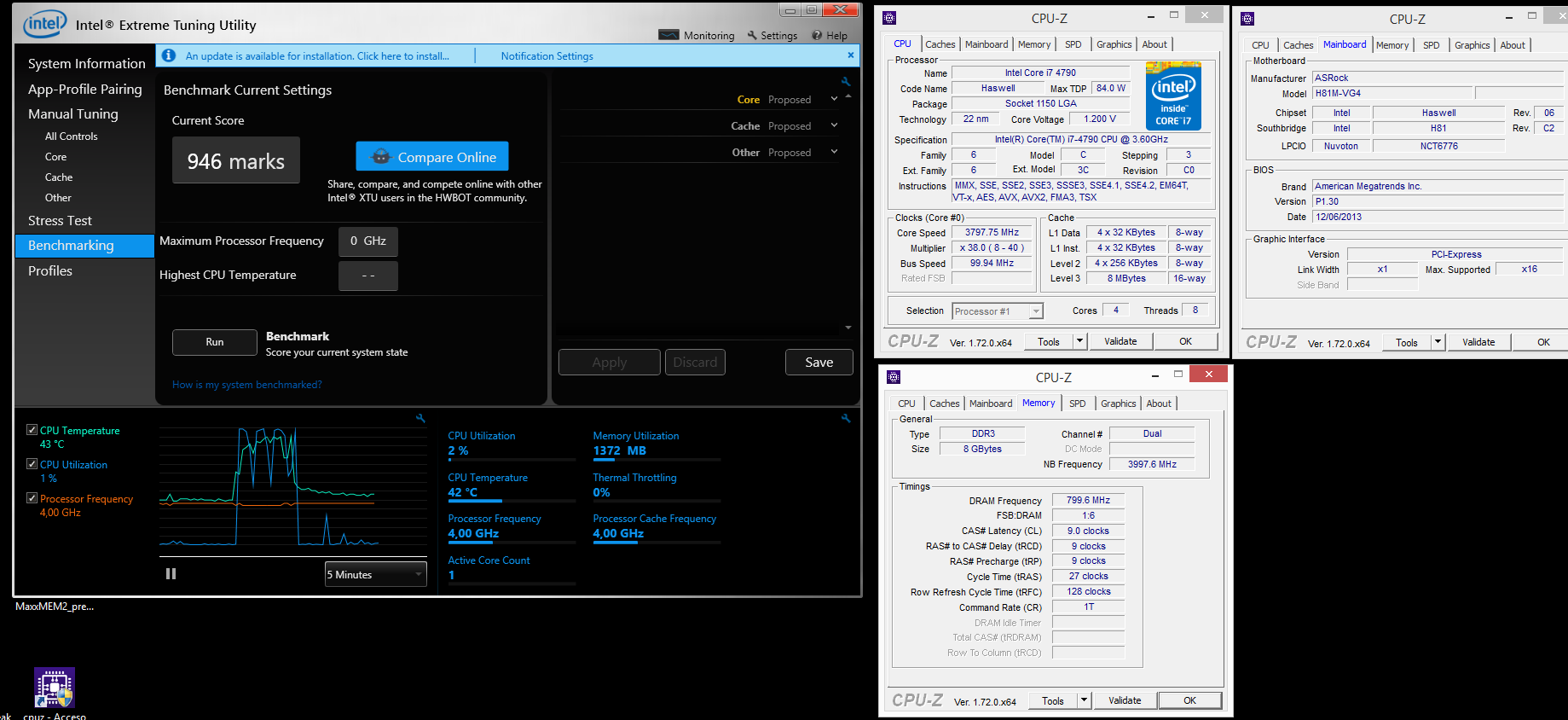The image size is (1568, 720).
Task: Click the Maximum Processor Frequency value field
Action: point(368,241)
